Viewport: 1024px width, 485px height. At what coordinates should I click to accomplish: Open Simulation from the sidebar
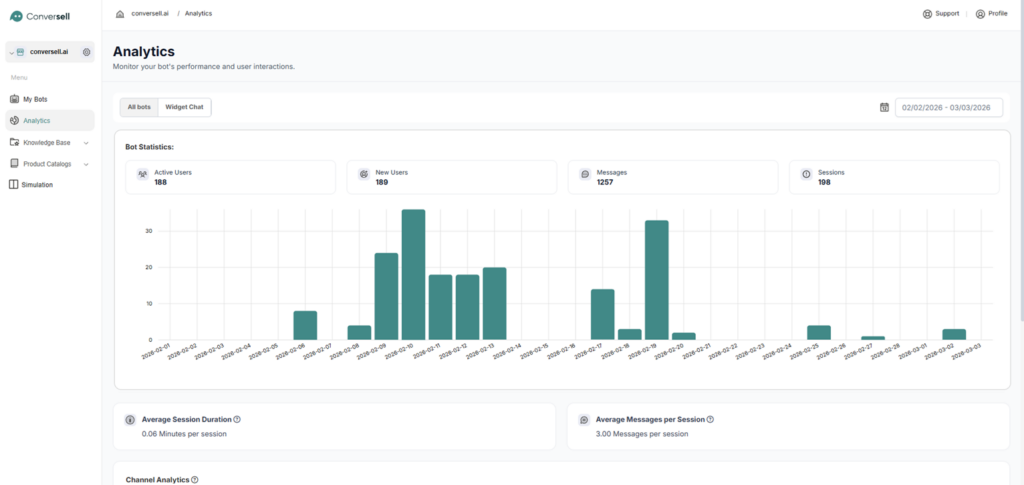[x=37, y=185]
